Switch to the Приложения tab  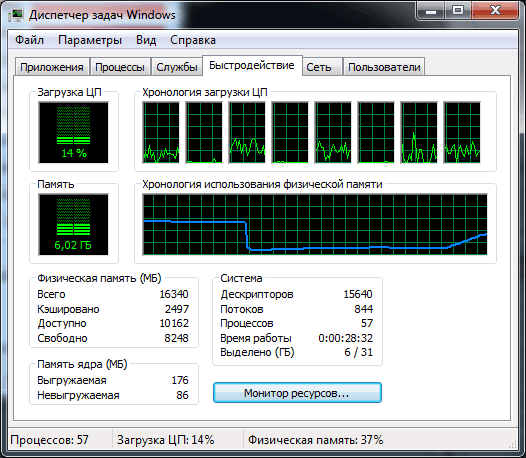coord(52,67)
